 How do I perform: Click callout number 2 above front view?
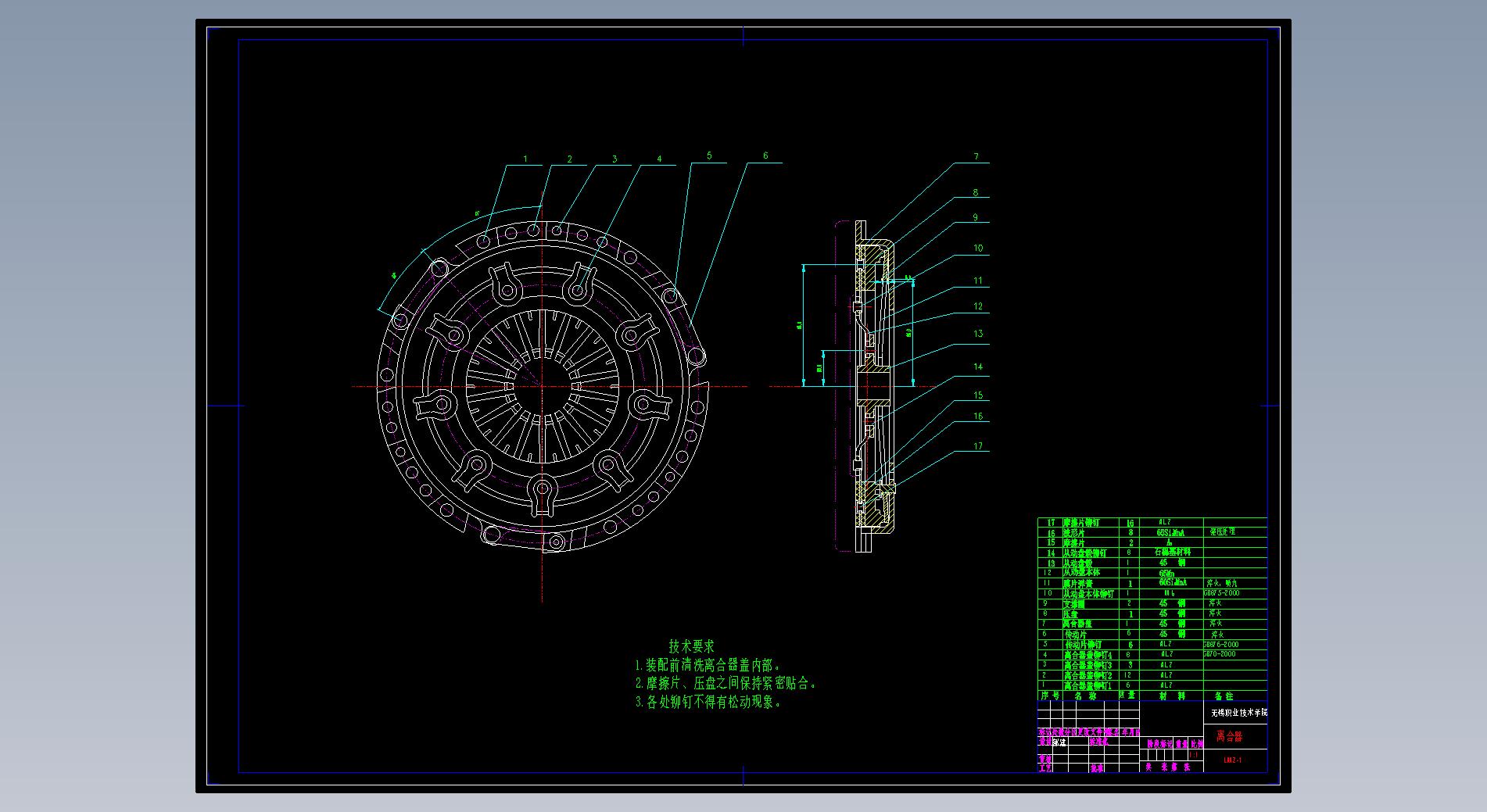[570, 159]
